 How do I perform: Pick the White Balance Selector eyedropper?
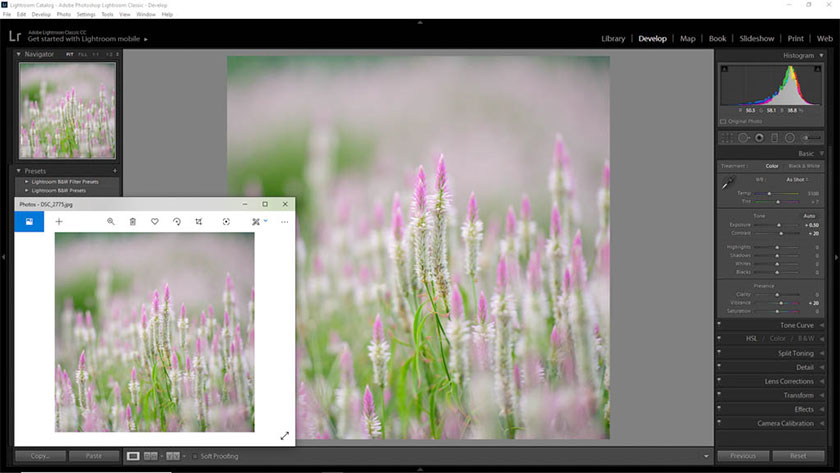[728, 183]
